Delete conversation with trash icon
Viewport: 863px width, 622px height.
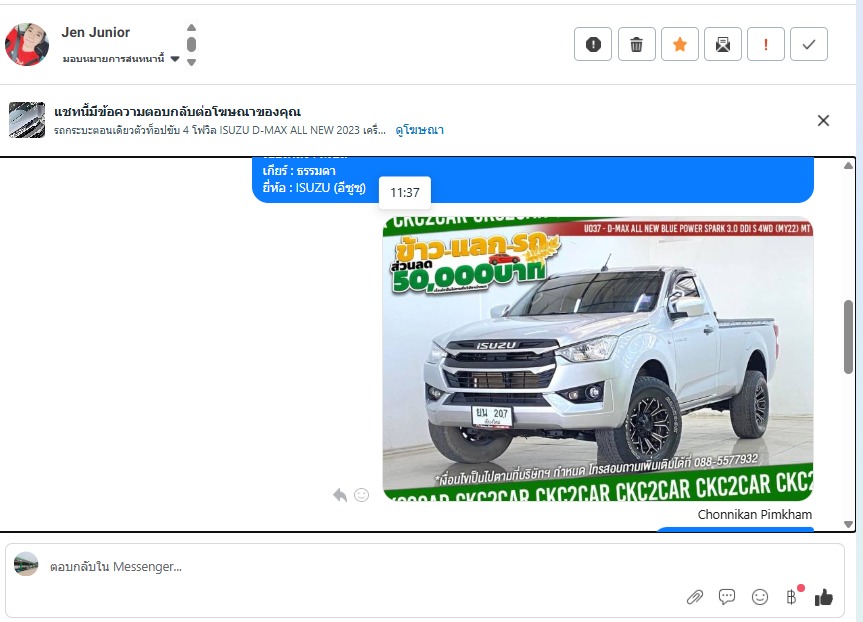click(636, 44)
